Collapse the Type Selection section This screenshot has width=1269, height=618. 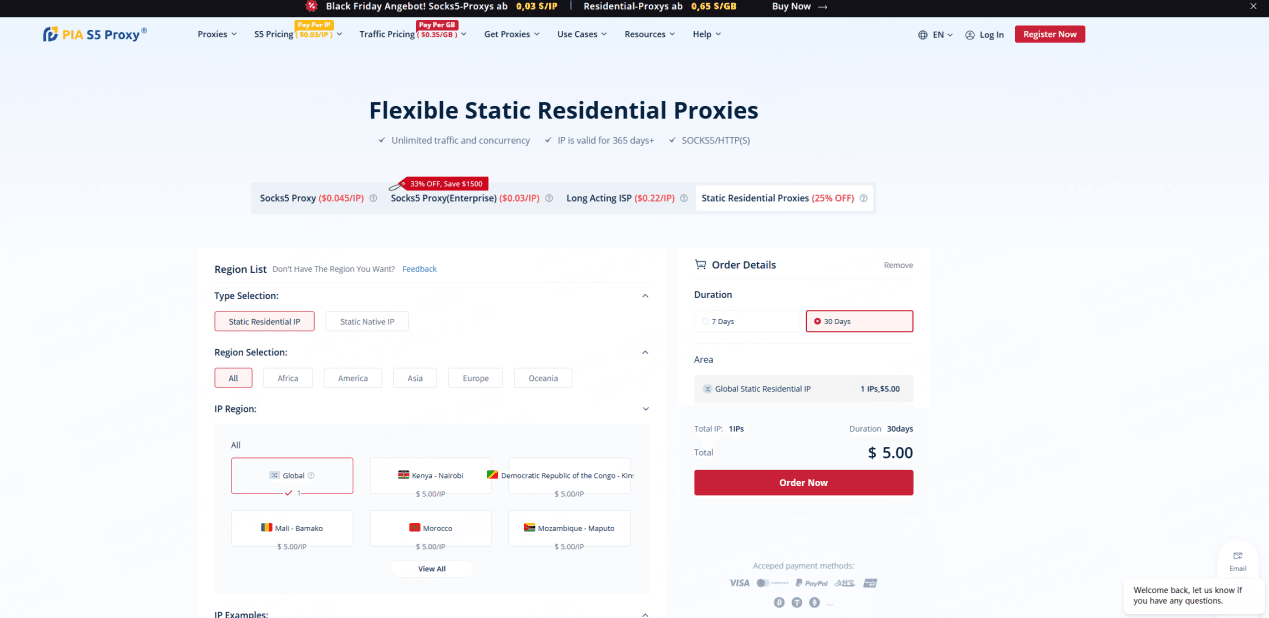(645, 296)
